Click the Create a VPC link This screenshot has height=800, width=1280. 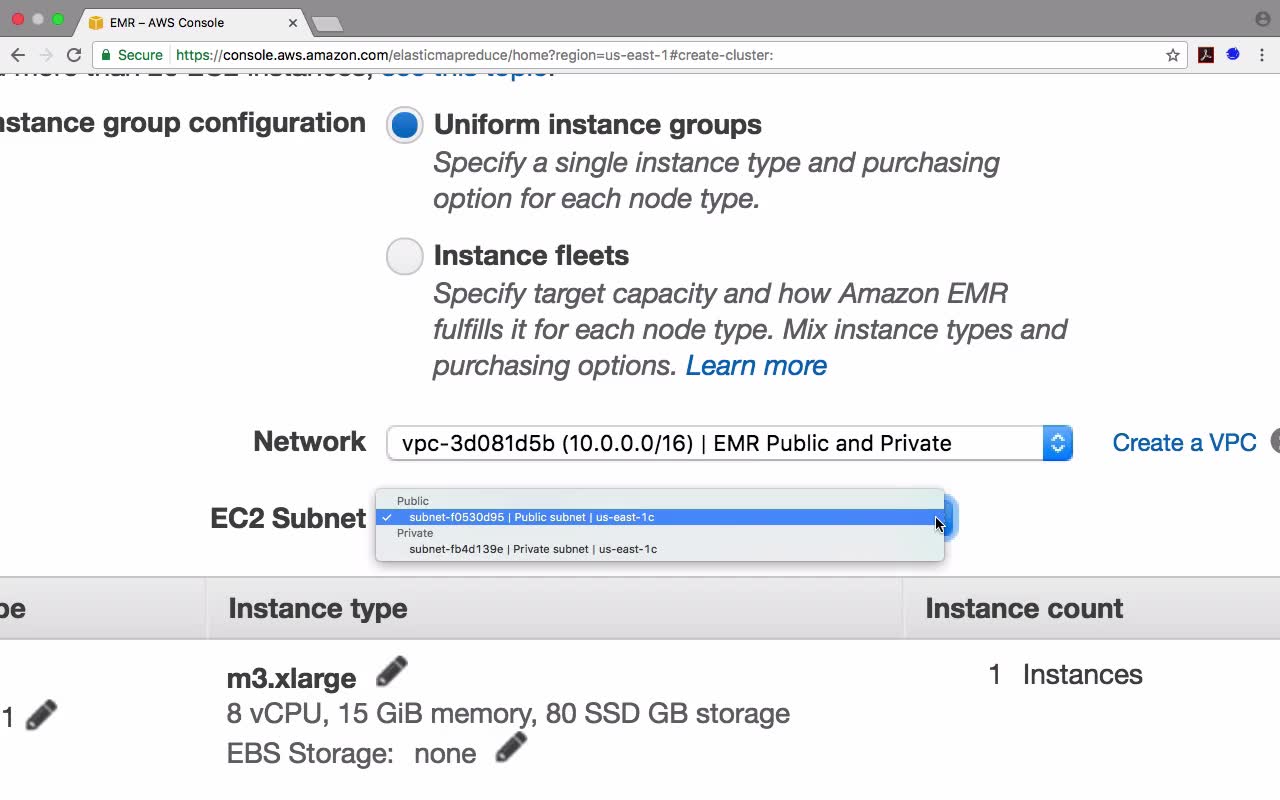tap(1184, 443)
